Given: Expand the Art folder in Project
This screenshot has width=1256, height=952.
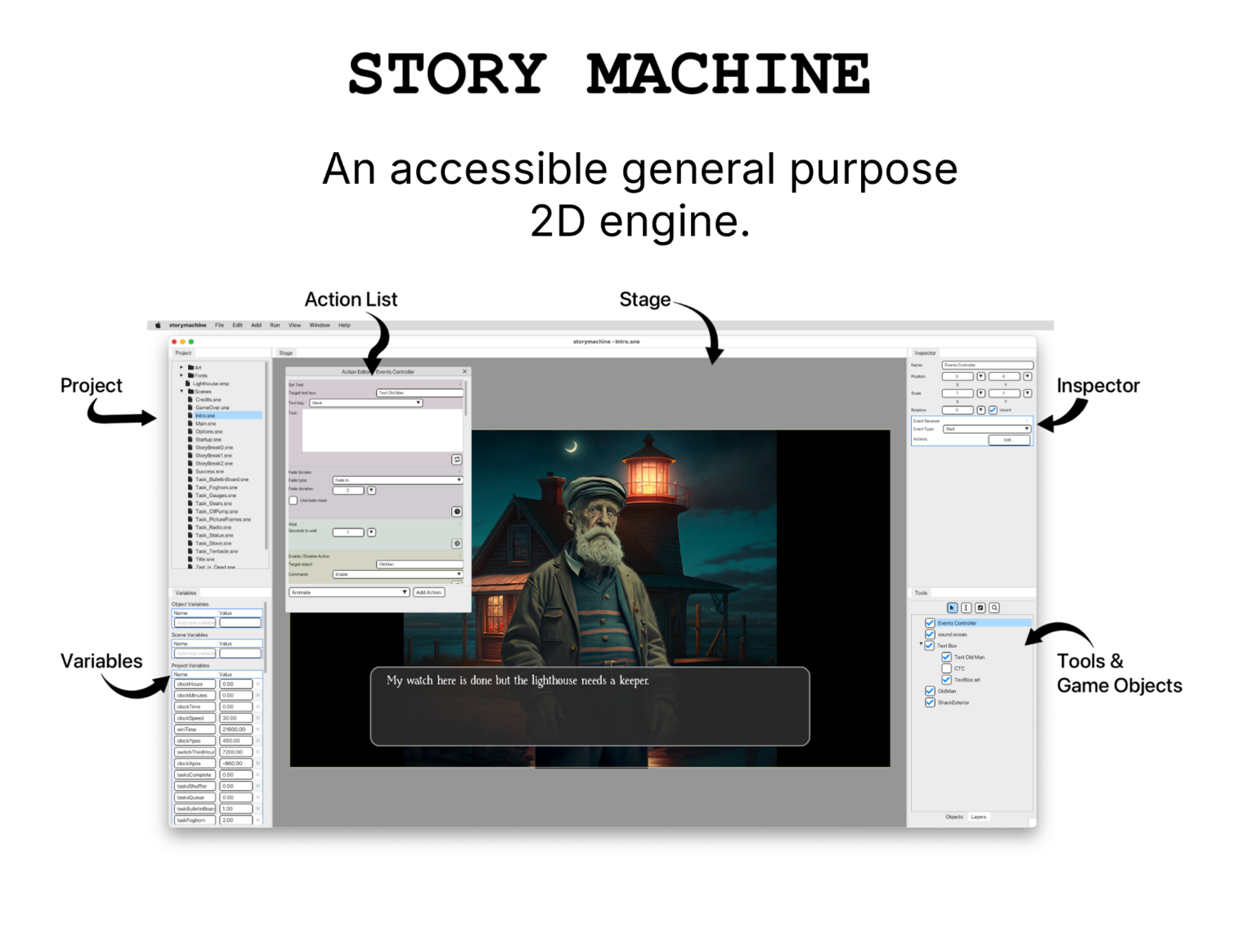Looking at the screenshot, I should pos(182,367).
